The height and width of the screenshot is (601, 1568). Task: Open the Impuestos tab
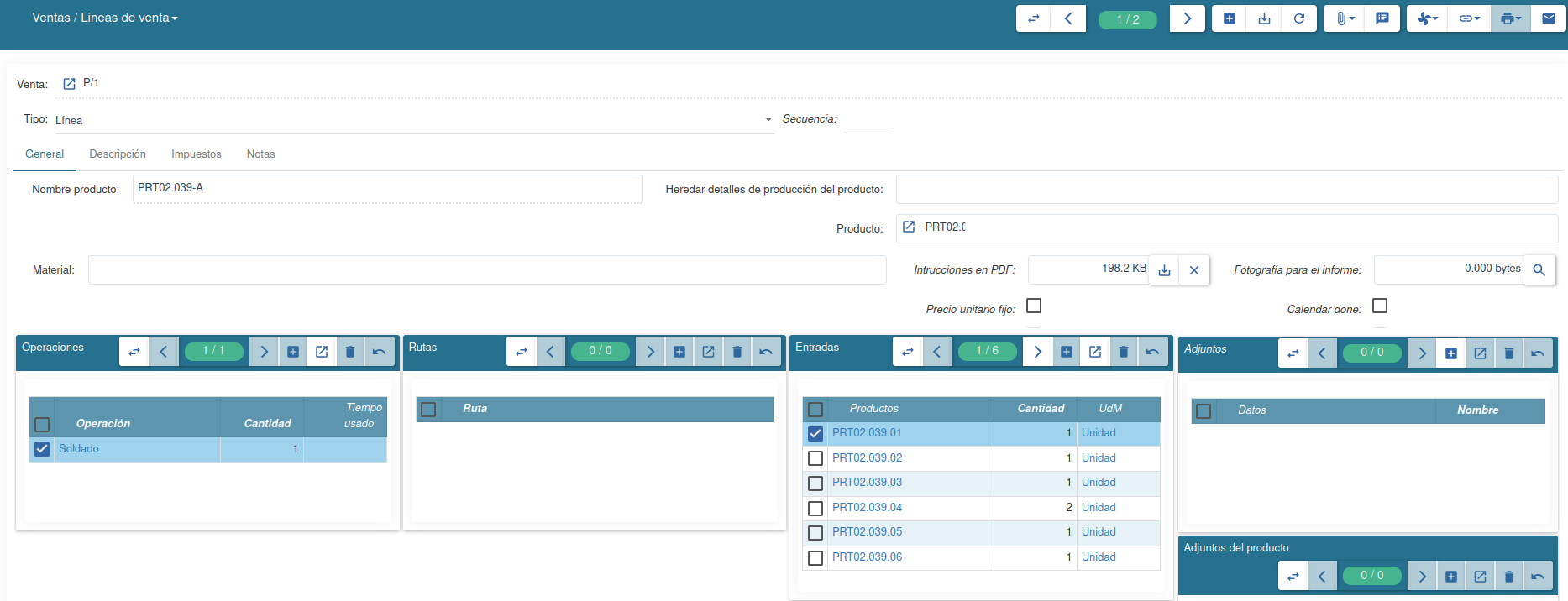(196, 154)
